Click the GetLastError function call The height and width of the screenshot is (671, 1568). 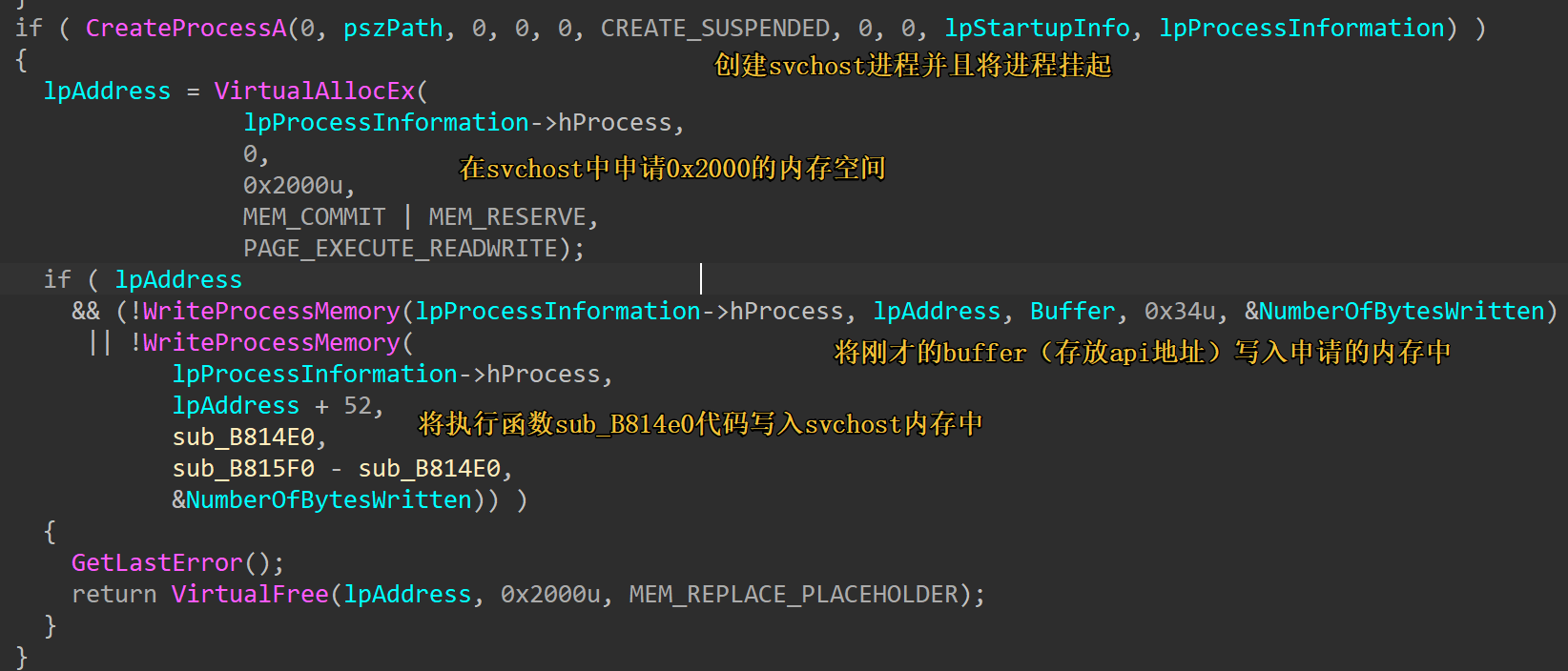click(157, 563)
